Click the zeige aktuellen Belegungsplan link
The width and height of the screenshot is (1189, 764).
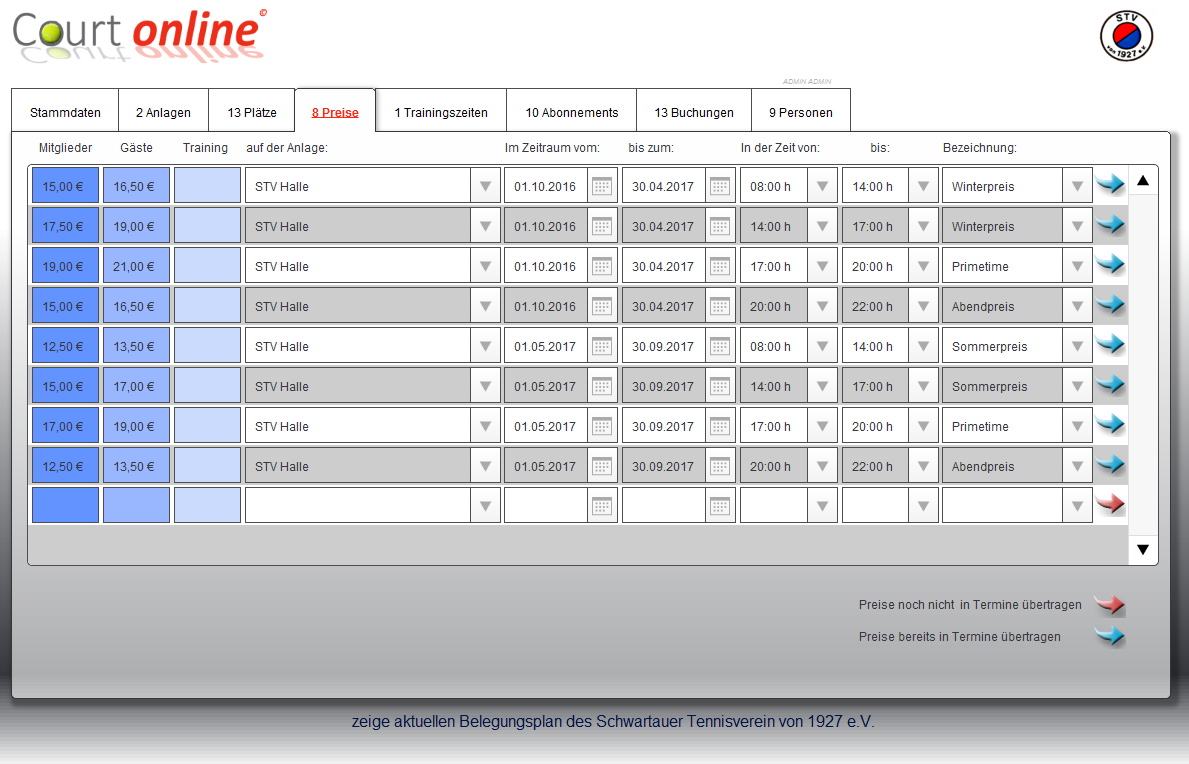point(613,722)
